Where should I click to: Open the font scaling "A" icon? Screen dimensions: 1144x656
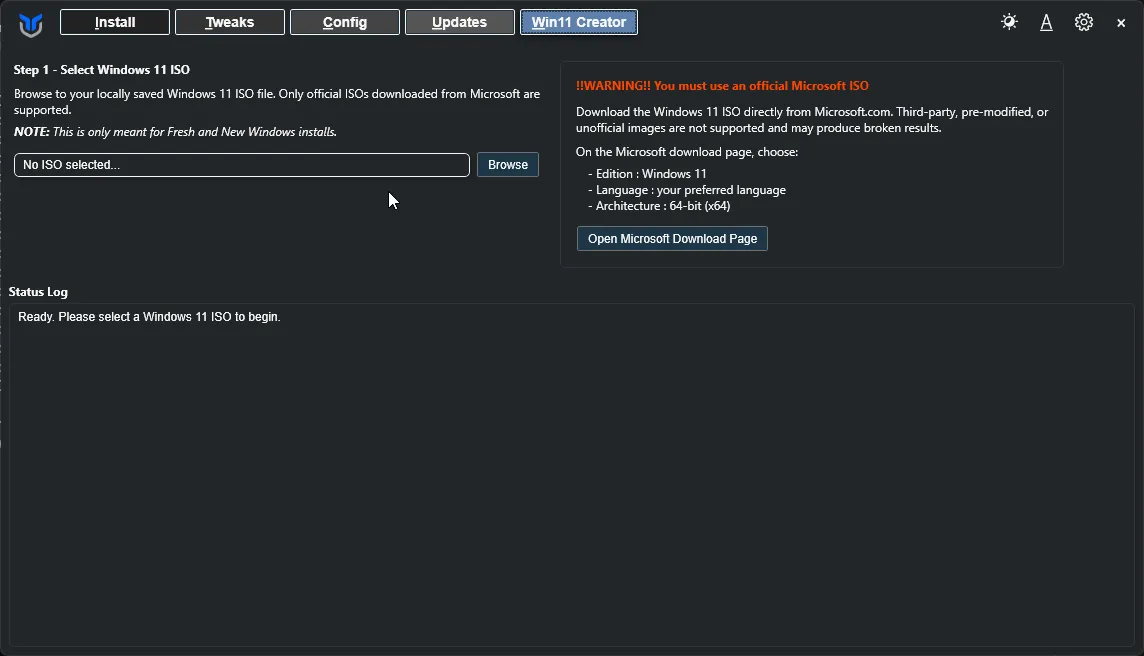click(1046, 23)
